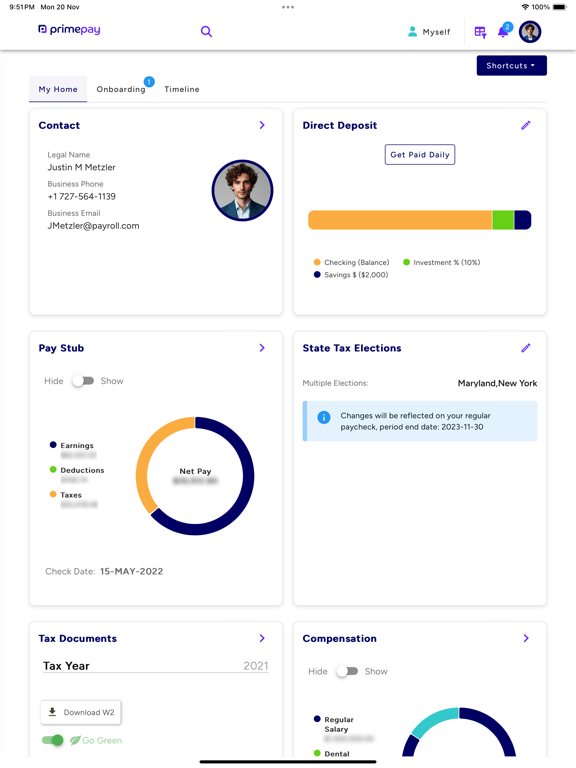Viewport: 576px width, 768px height.
Task: Click the Taxes legend item
Action: point(66,495)
